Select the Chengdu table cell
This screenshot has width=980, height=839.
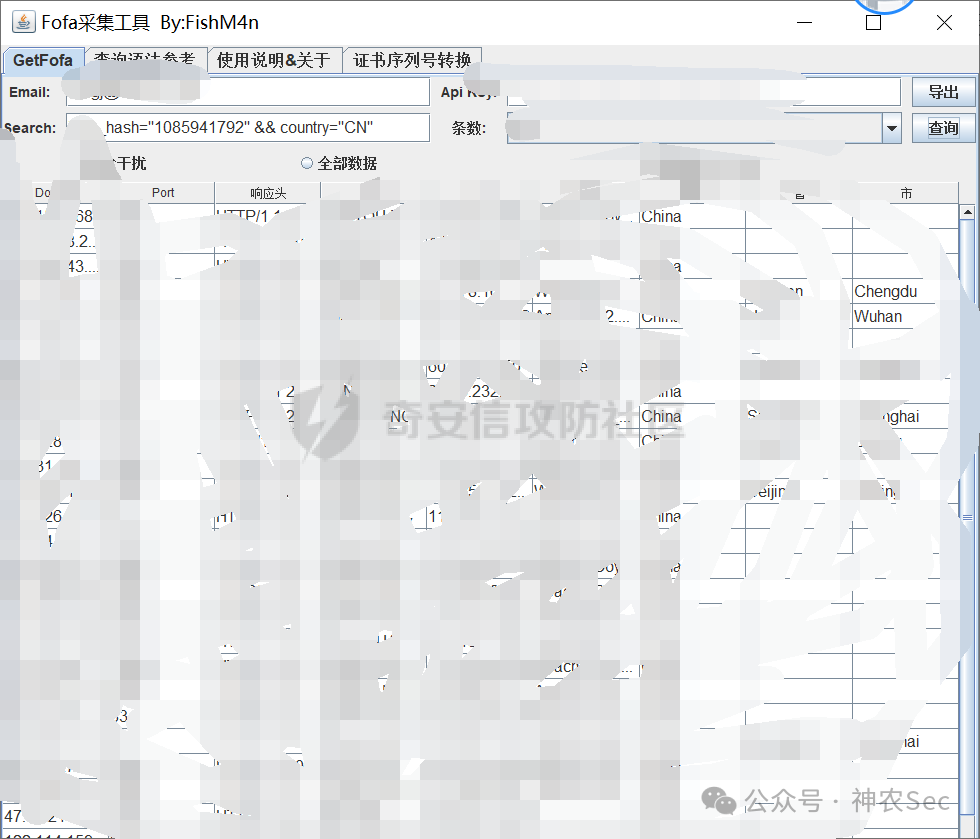tap(904, 291)
